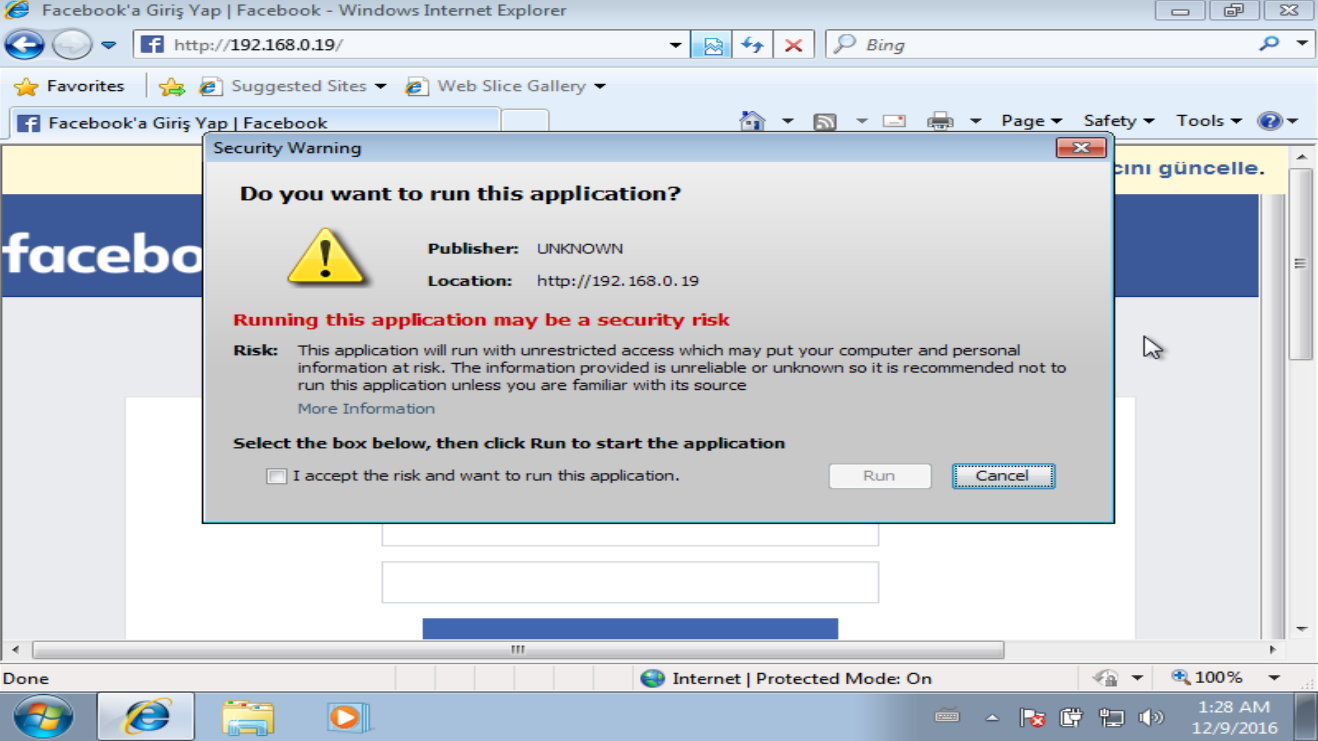Click the horizontal scrollbar thumb

coord(518,650)
